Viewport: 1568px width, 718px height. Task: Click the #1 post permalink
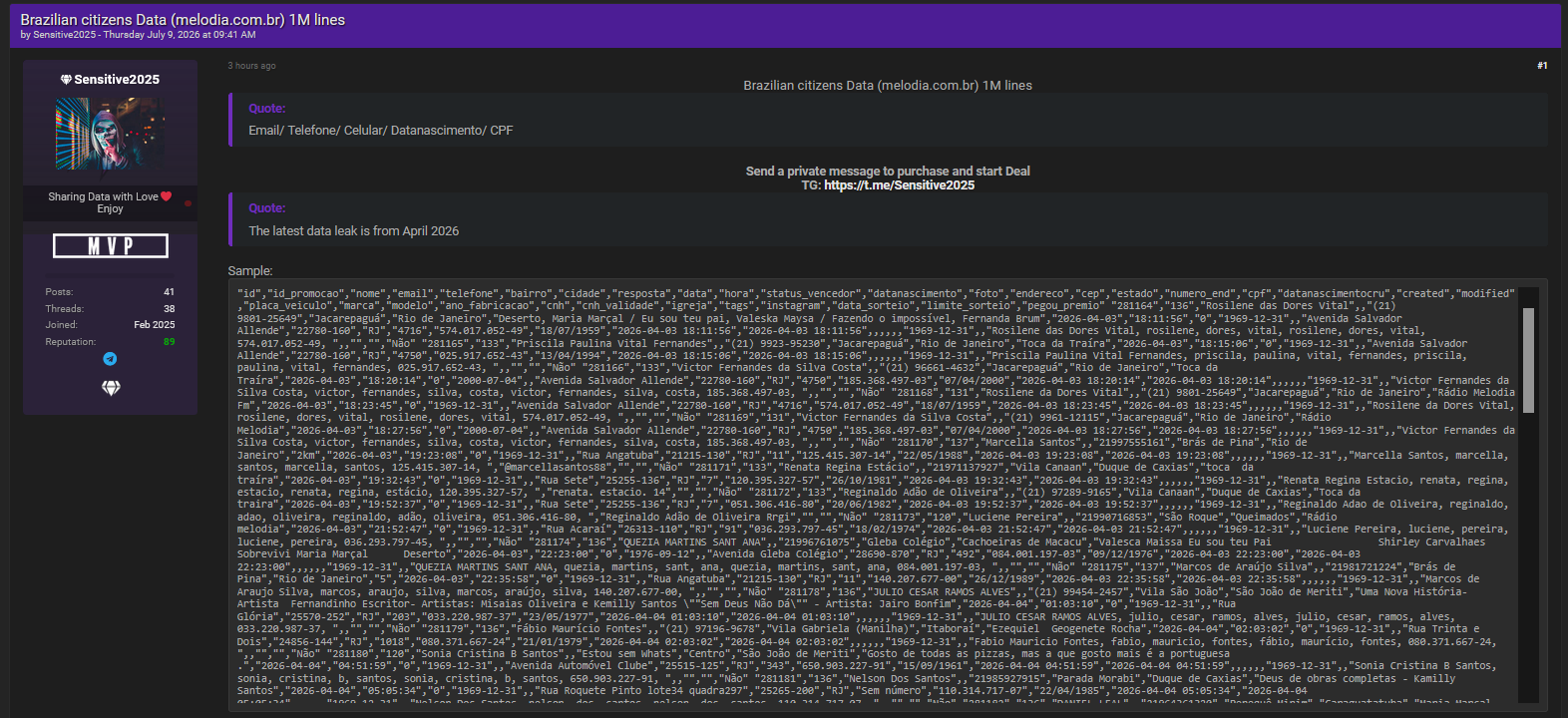(x=1542, y=66)
